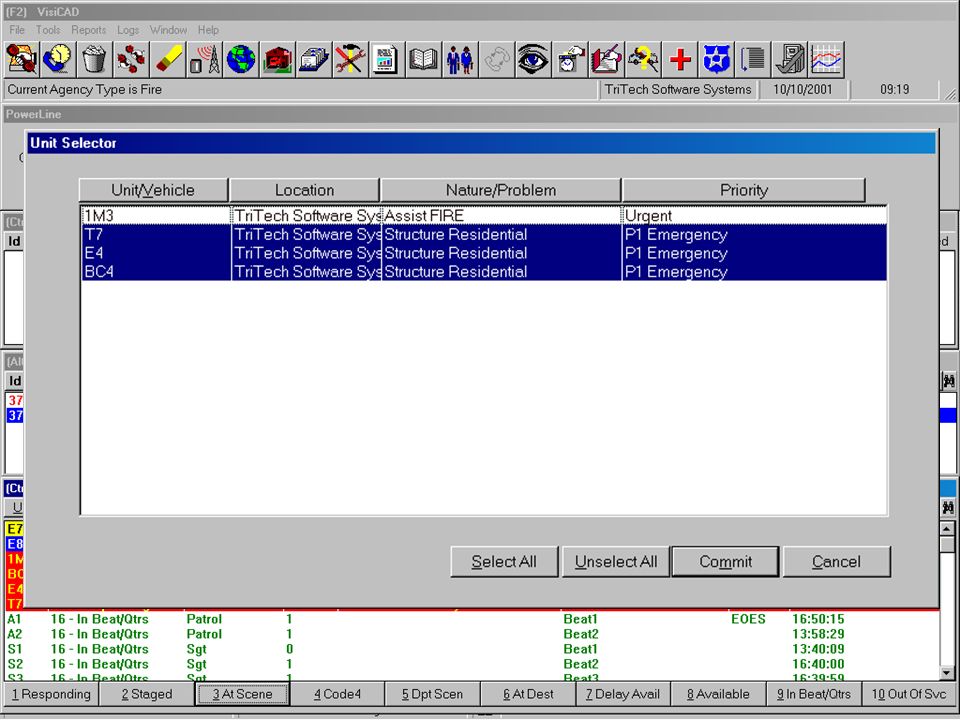Click the unit list scrollbar down arrow

click(x=947, y=673)
